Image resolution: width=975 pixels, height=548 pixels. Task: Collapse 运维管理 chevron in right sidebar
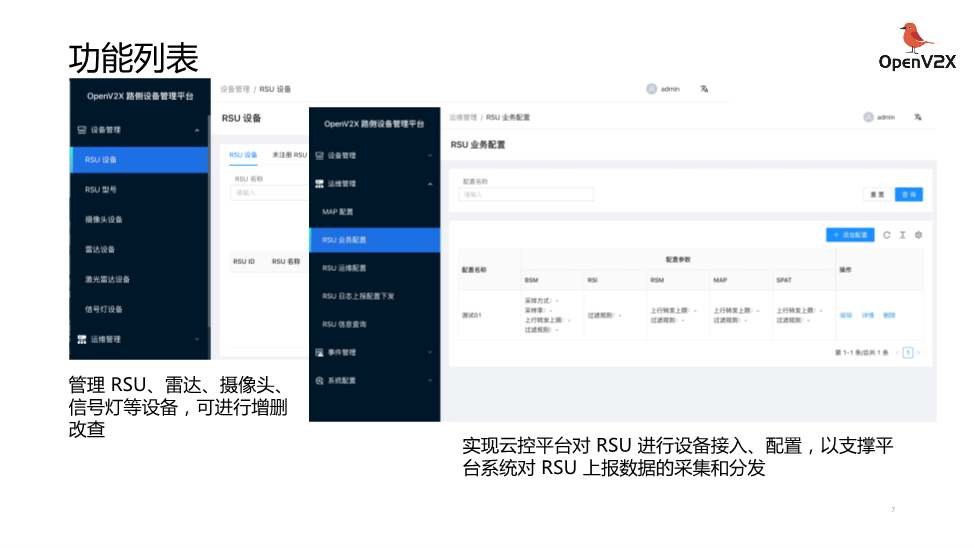tap(430, 183)
